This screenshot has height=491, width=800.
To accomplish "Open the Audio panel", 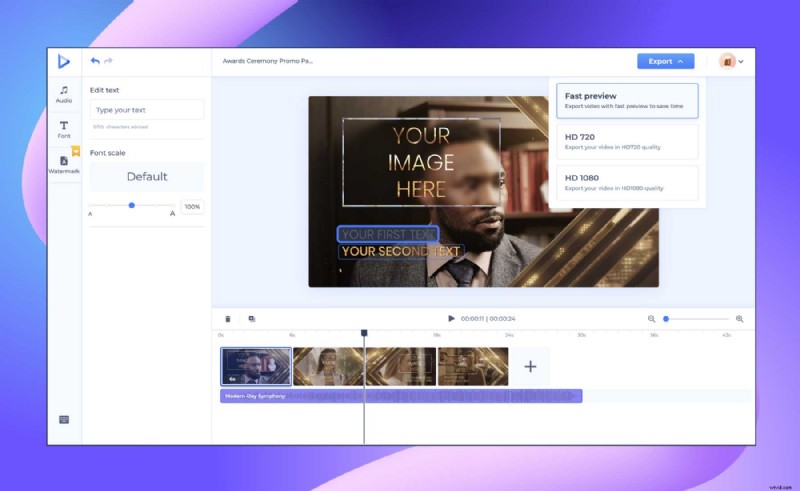I will point(64,94).
